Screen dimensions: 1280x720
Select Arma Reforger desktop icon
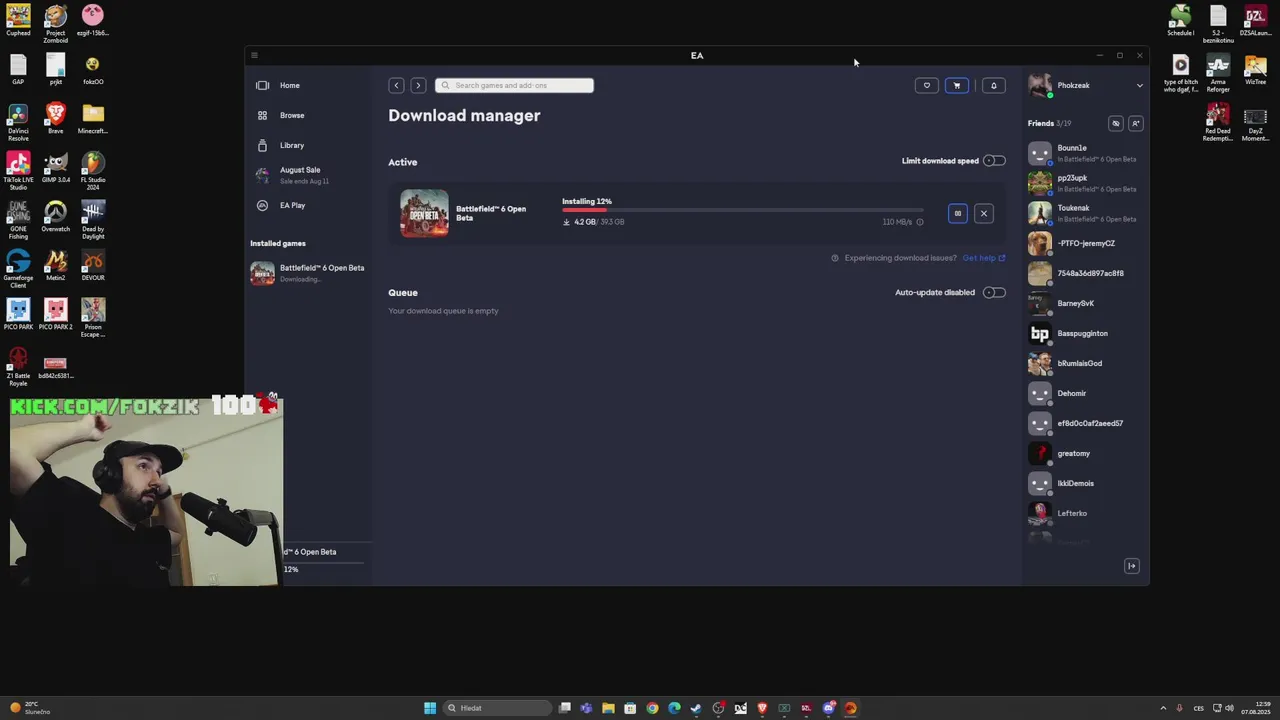[1218, 75]
